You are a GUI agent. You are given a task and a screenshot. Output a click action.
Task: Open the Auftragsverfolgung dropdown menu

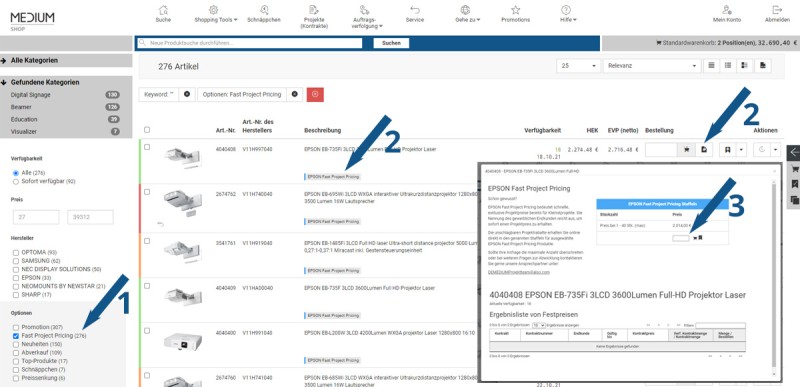(367, 17)
